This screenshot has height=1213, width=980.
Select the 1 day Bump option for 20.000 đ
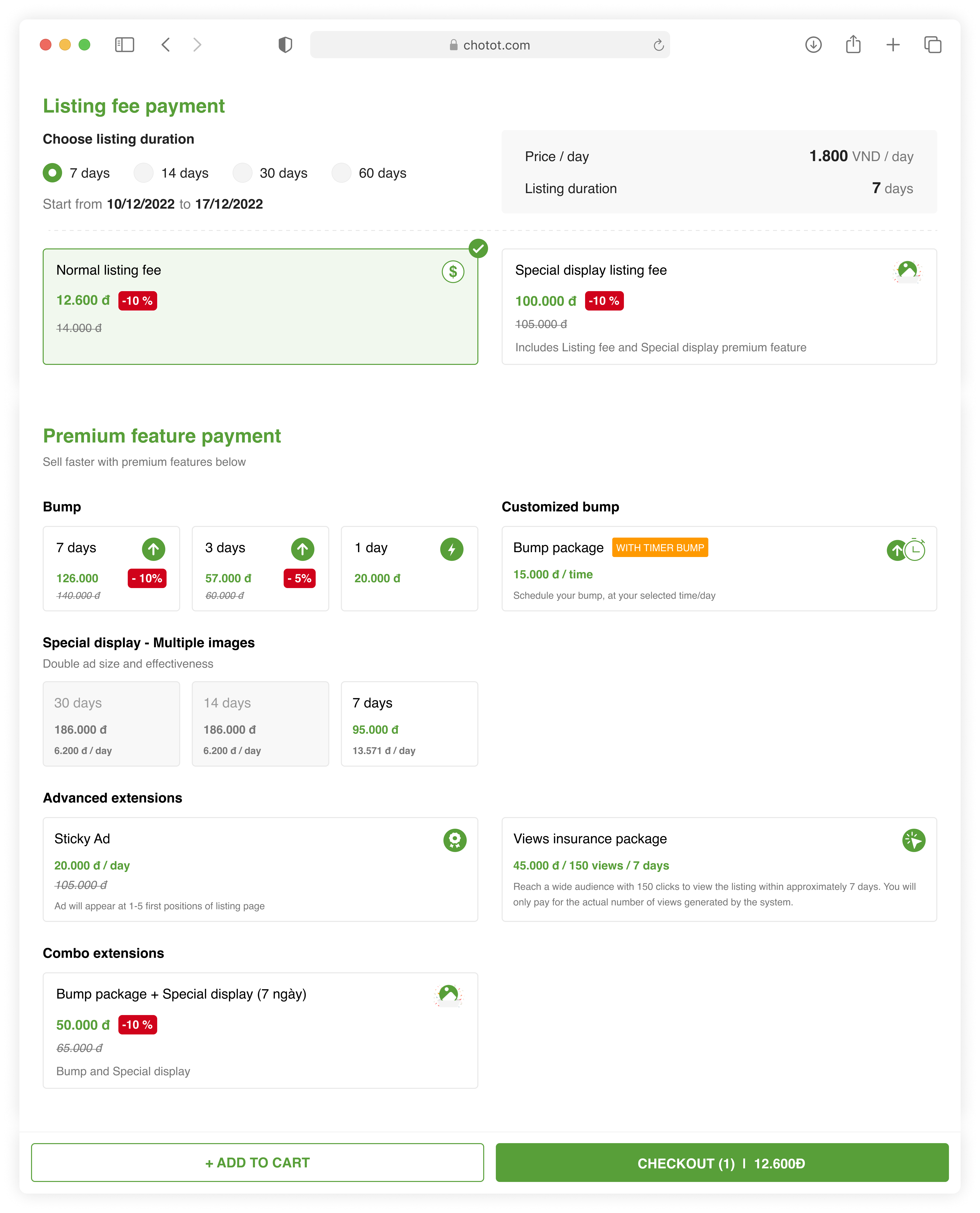pos(409,568)
